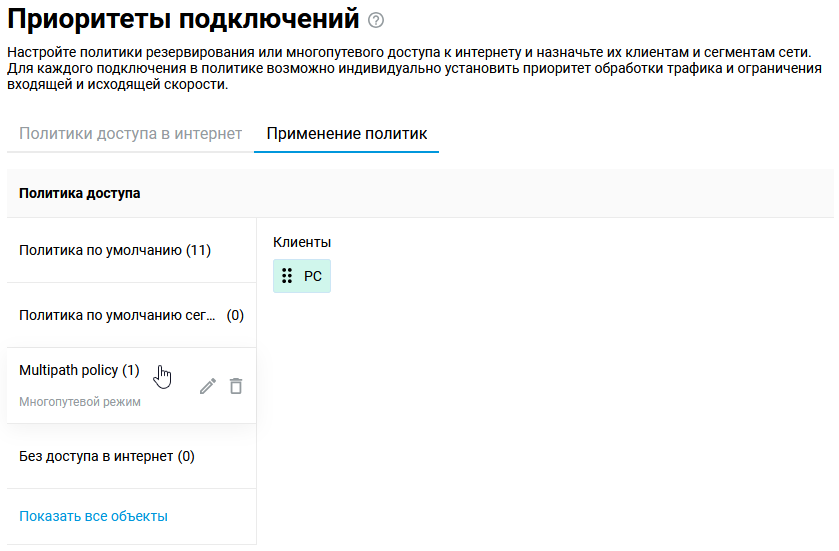Screen dimensions: 839x551
Task: Choose the Multipath policy (1) entry
Action: pos(79,370)
